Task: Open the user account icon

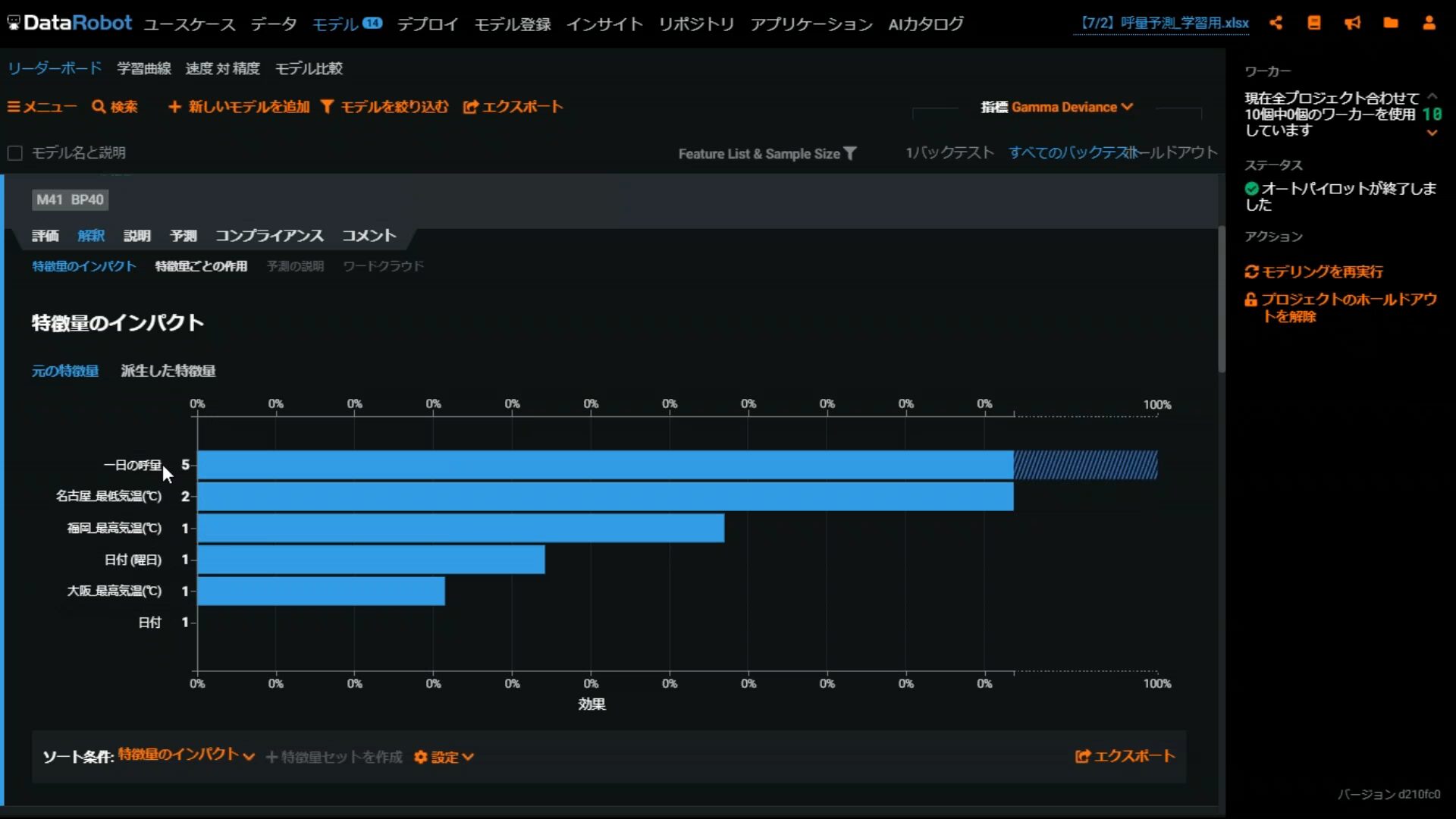Action: pyautogui.click(x=1429, y=23)
